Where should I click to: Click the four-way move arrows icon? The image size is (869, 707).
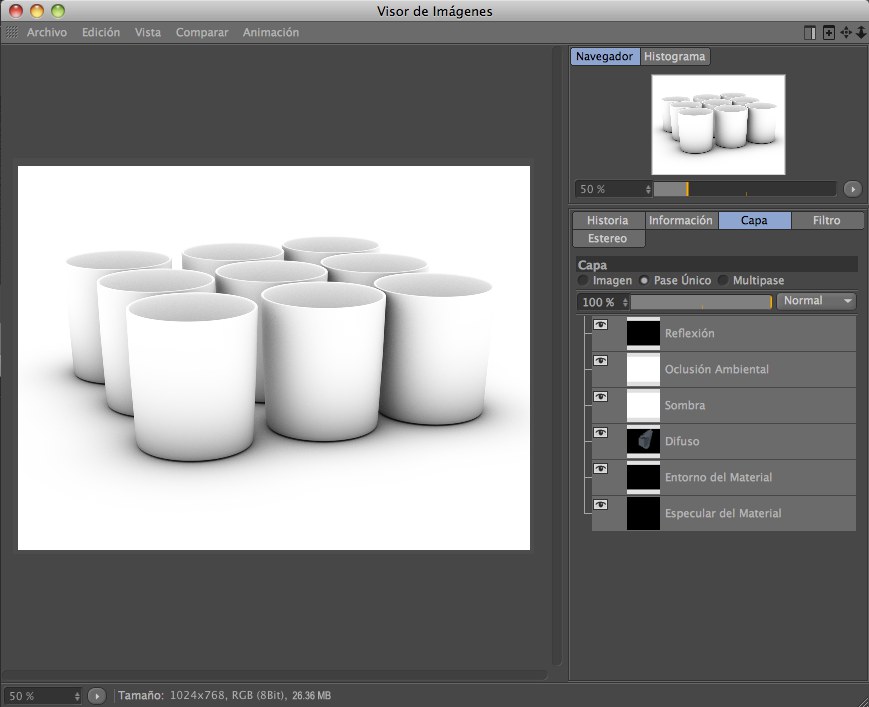point(845,33)
